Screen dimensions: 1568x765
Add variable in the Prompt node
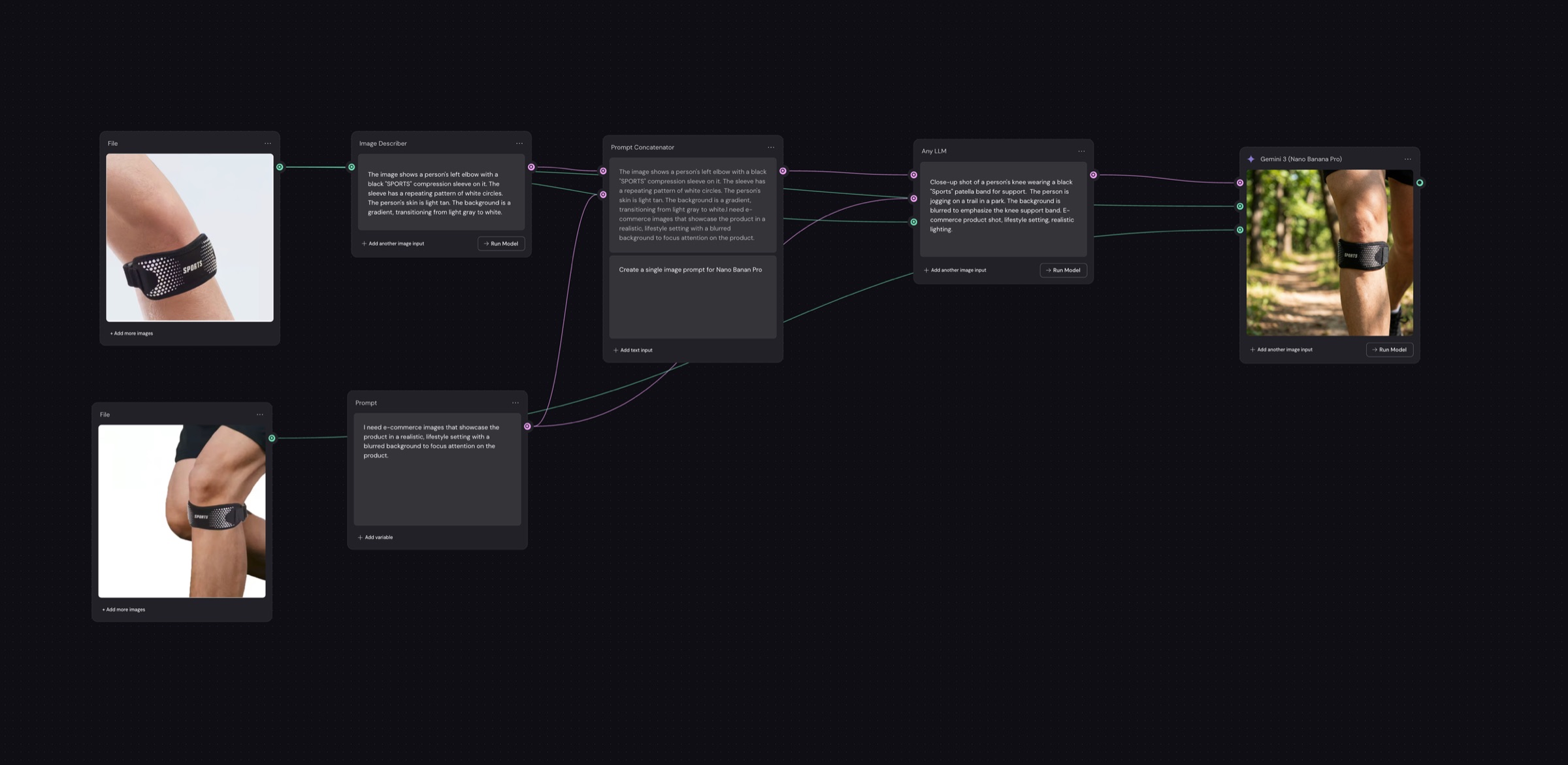click(375, 538)
